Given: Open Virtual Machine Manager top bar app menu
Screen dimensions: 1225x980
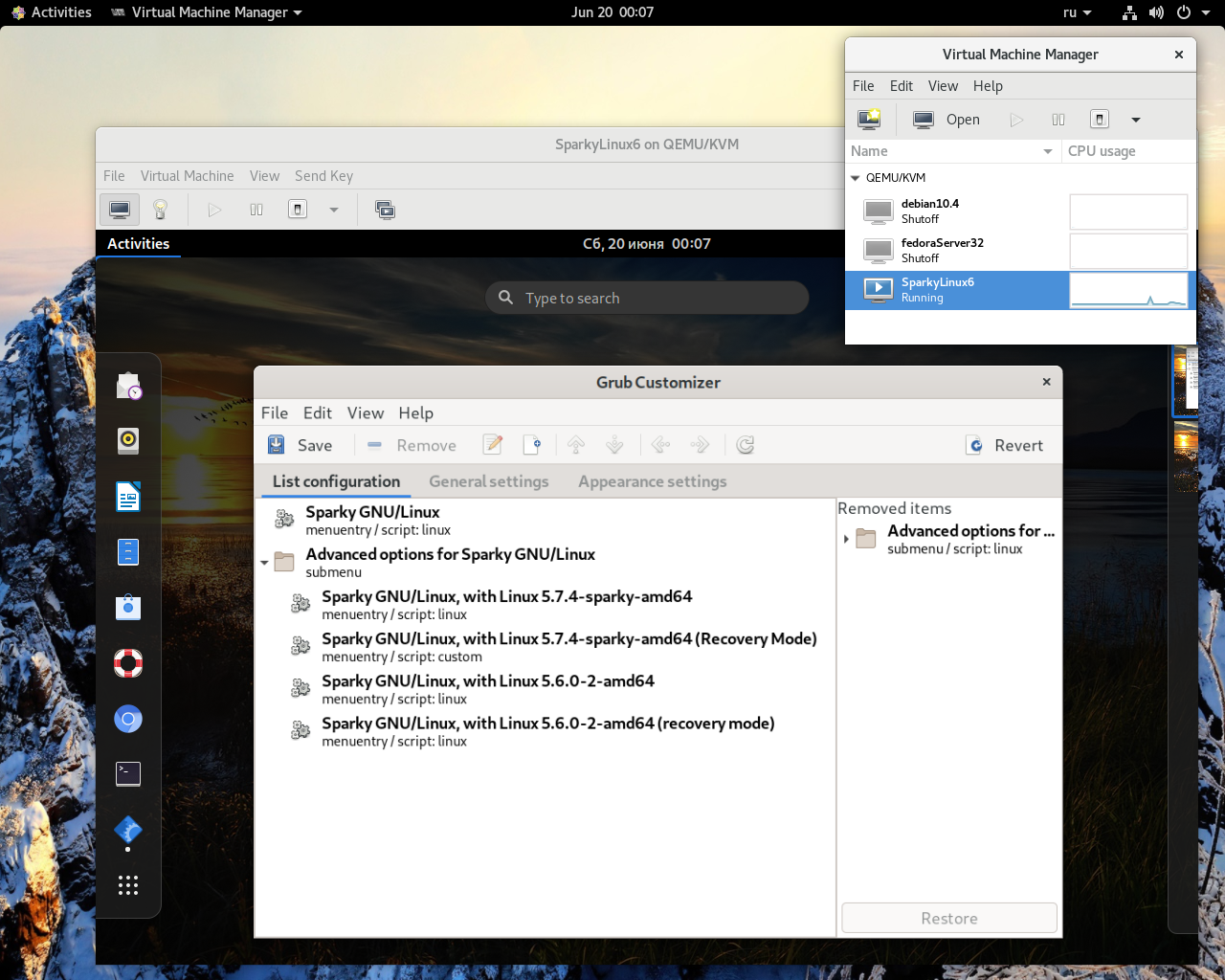Looking at the screenshot, I should pyautogui.click(x=207, y=12).
